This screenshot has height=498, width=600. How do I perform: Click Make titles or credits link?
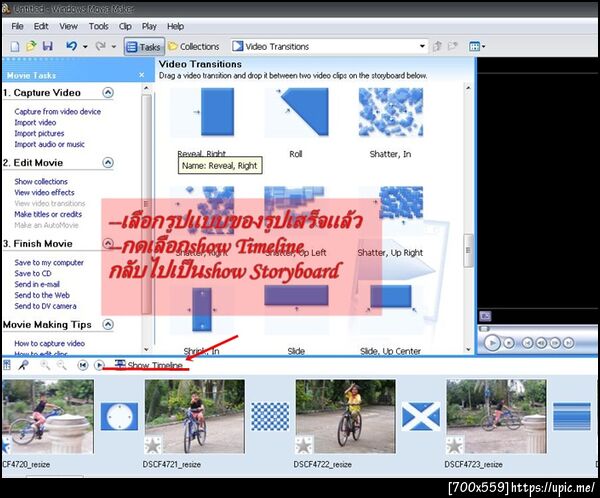48,214
